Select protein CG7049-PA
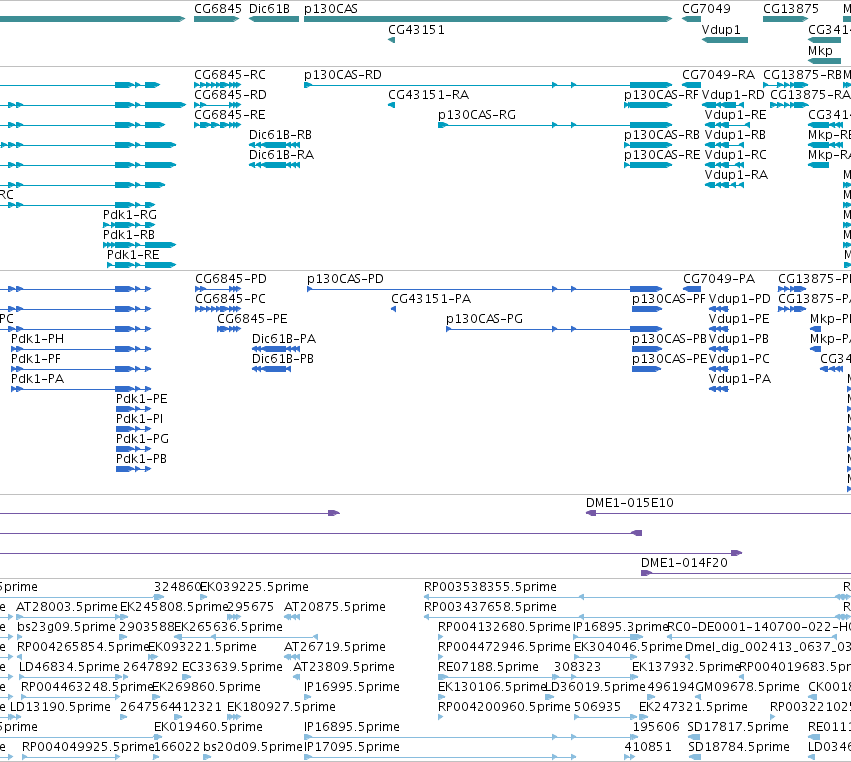The width and height of the screenshot is (851, 762). (719, 279)
